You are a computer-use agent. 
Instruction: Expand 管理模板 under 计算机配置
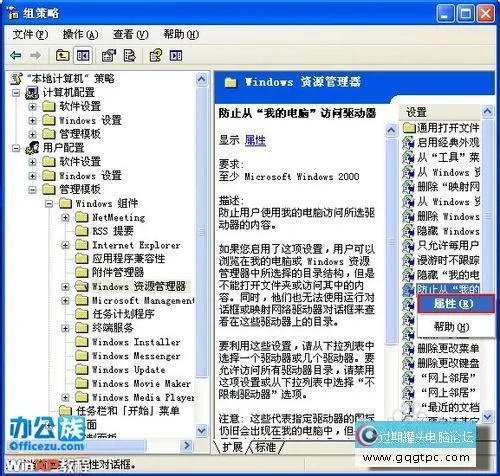pyautogui.click(x=32, y=134)
